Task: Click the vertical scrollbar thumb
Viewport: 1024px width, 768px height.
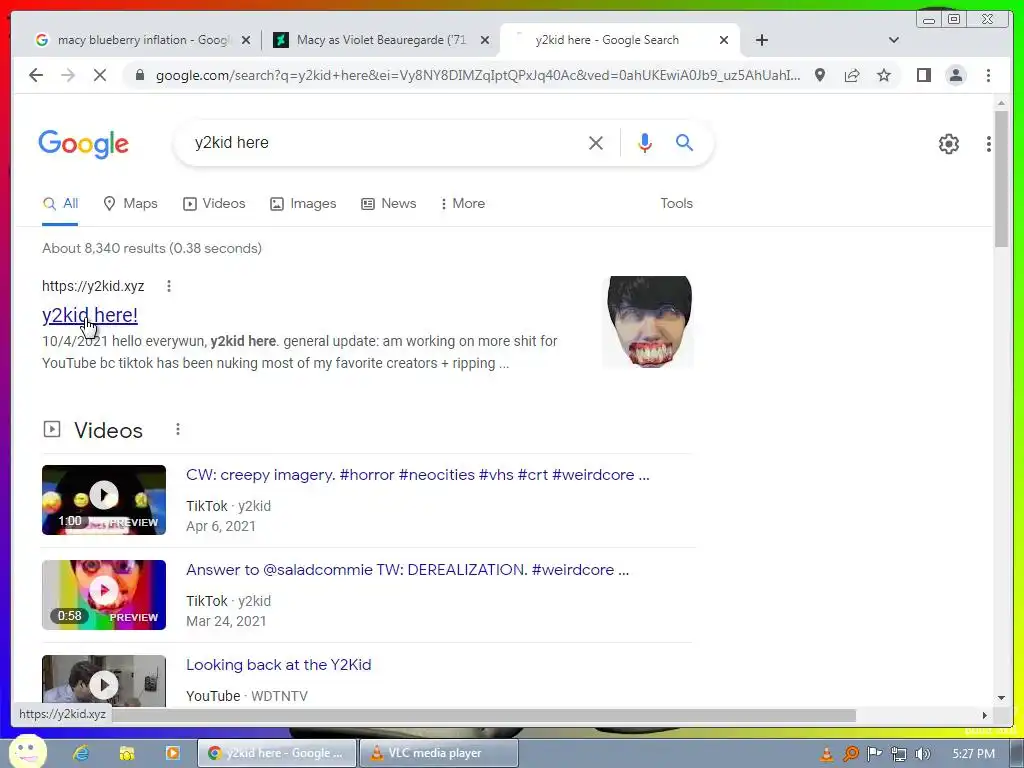Action: click(1001, 179)
